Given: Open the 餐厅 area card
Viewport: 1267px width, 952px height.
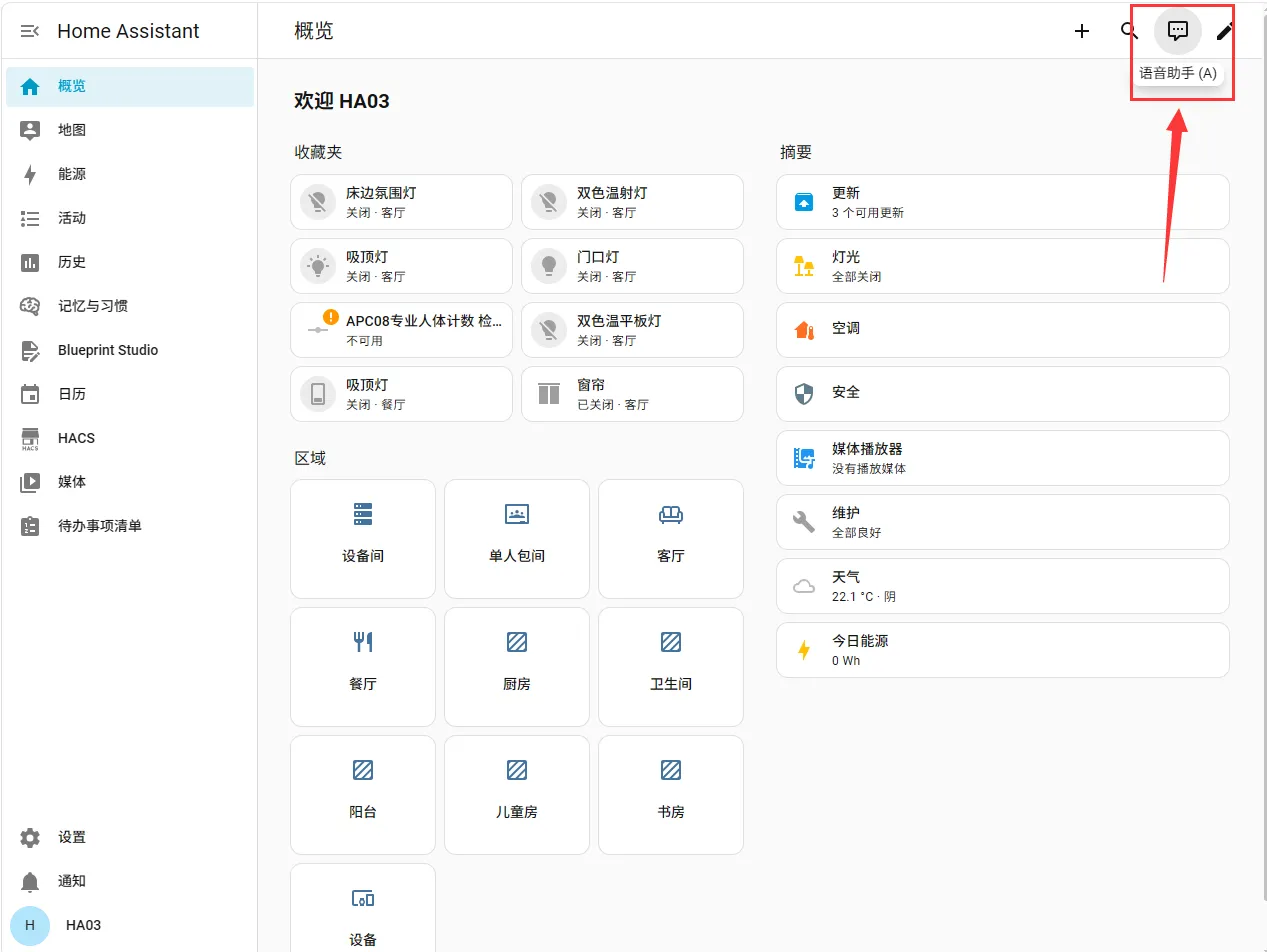Looking at the screenshot, I should click(363, 667).
